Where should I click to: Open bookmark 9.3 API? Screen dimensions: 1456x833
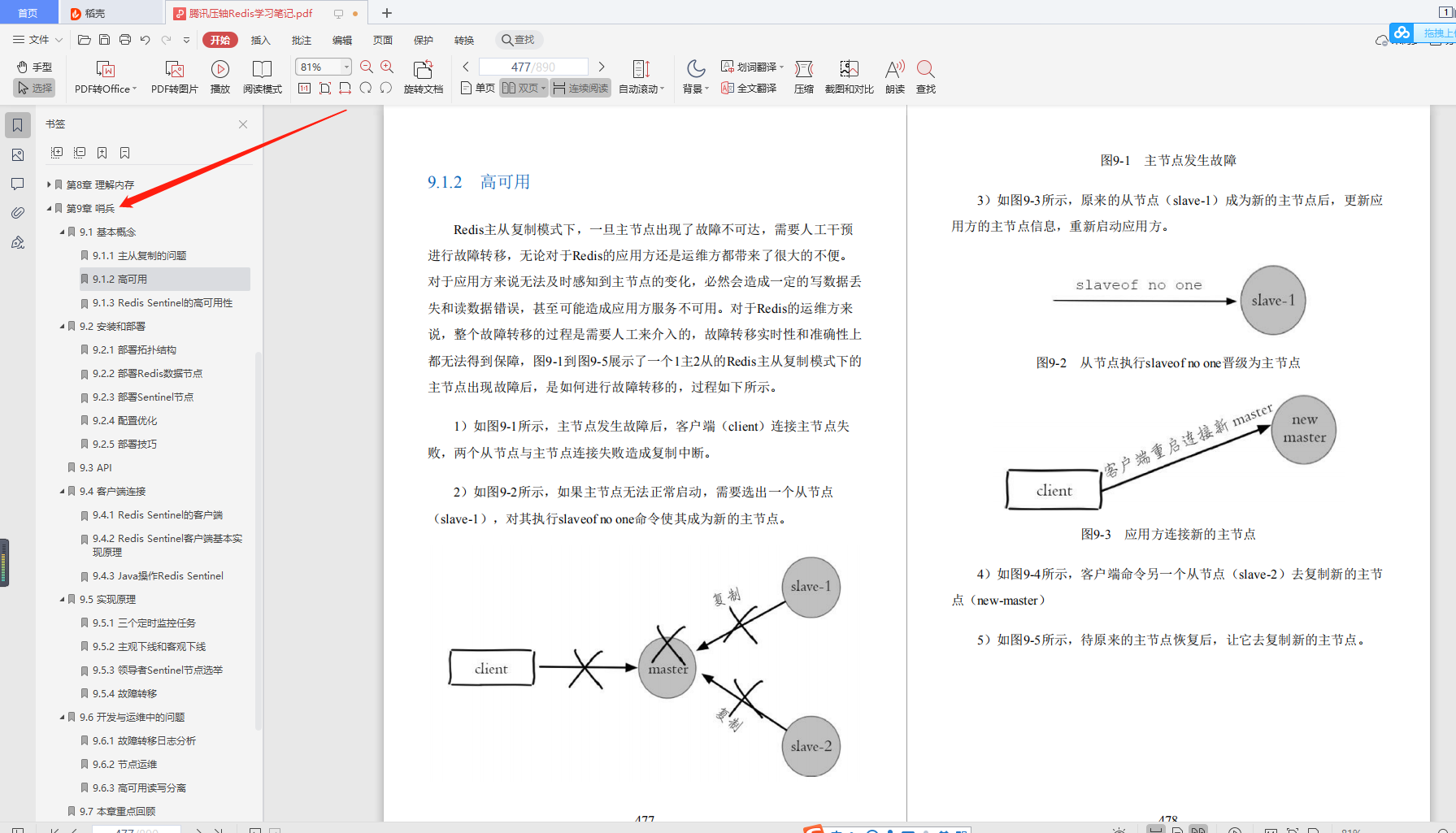click(x=96, y=467)
